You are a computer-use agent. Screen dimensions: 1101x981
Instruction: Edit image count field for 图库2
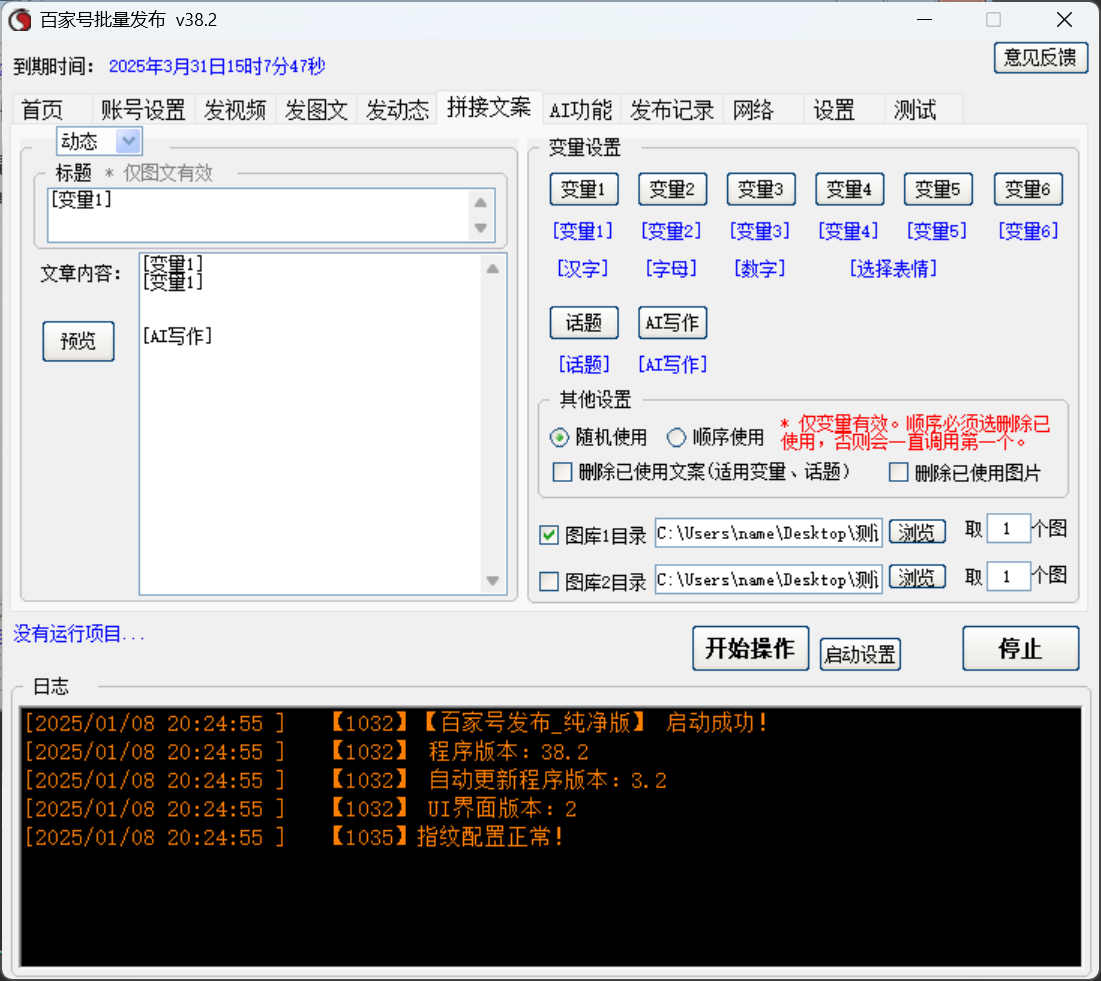1008,577
